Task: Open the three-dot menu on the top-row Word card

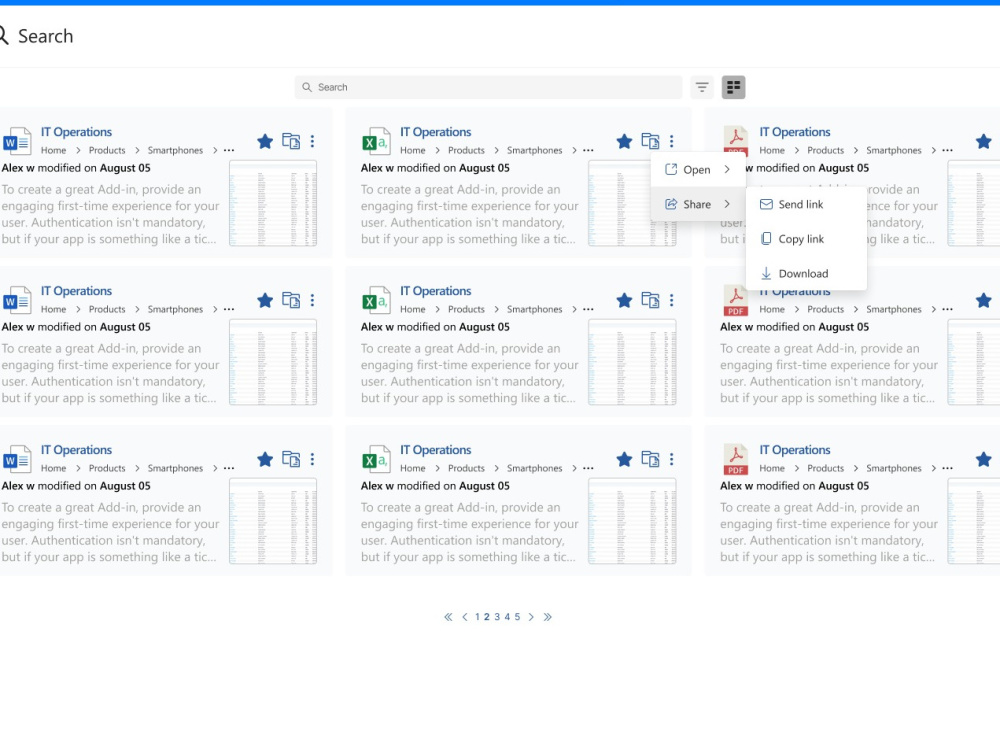Action: tap(312, 141)
